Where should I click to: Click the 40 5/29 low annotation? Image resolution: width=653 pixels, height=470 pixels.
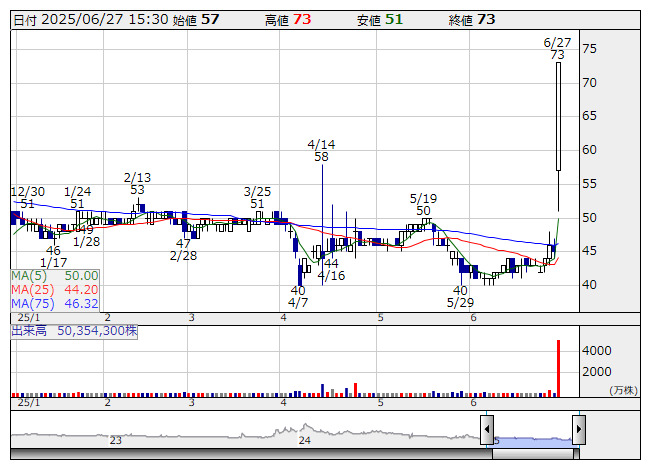460,296
